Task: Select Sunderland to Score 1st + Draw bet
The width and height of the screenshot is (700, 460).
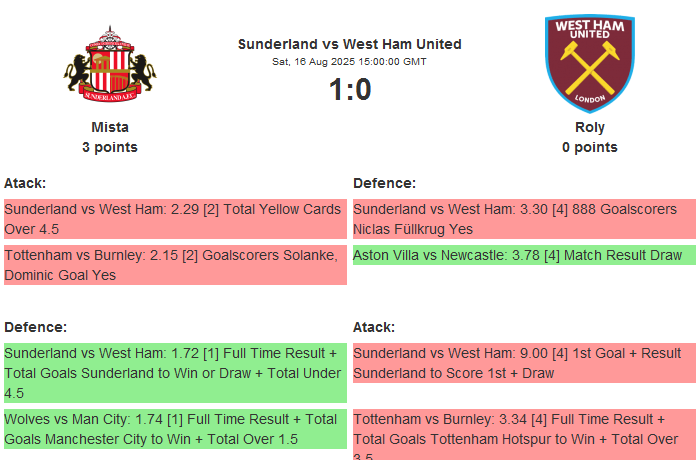Action: click(524, 363)
